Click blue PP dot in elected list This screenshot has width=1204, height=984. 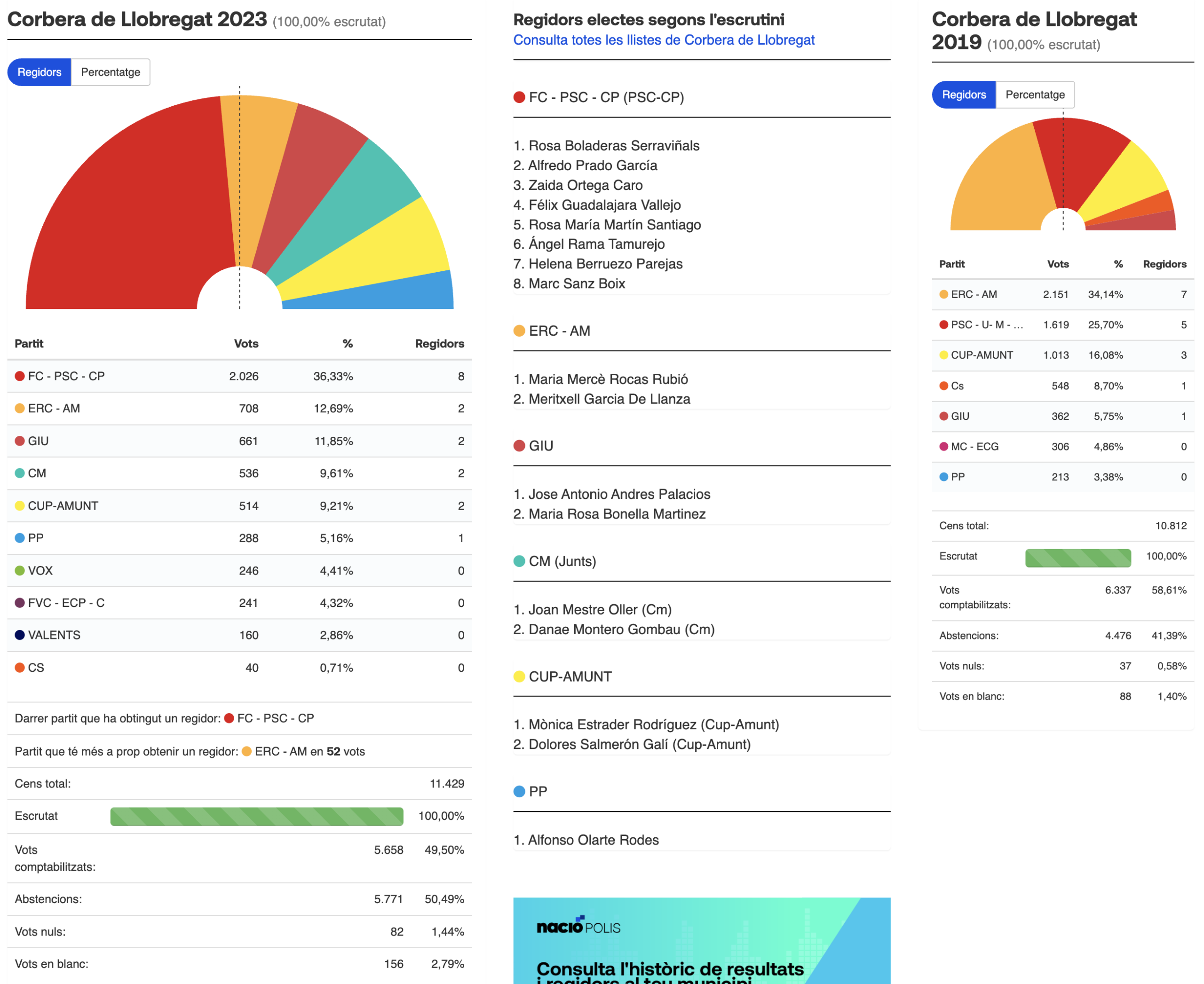[519, 791]
